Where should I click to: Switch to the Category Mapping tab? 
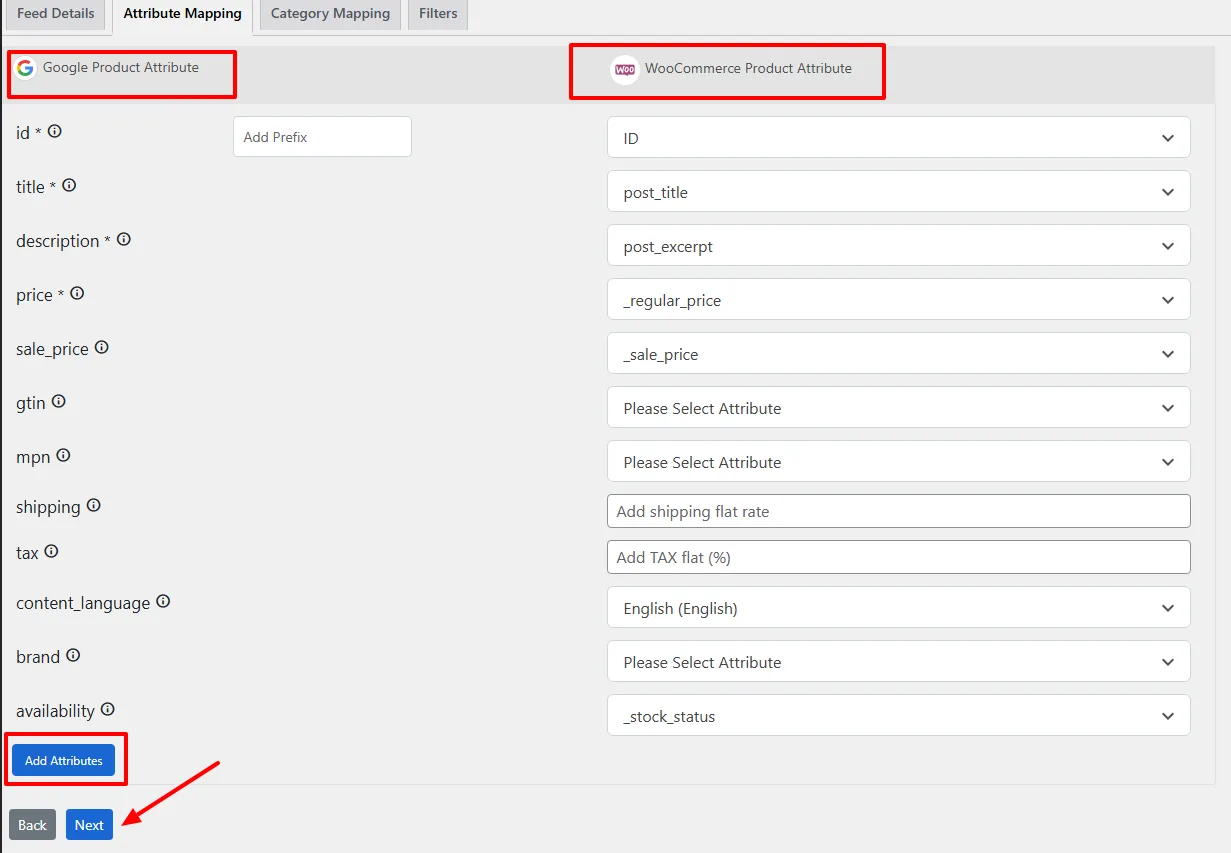[x=329, y=14]
